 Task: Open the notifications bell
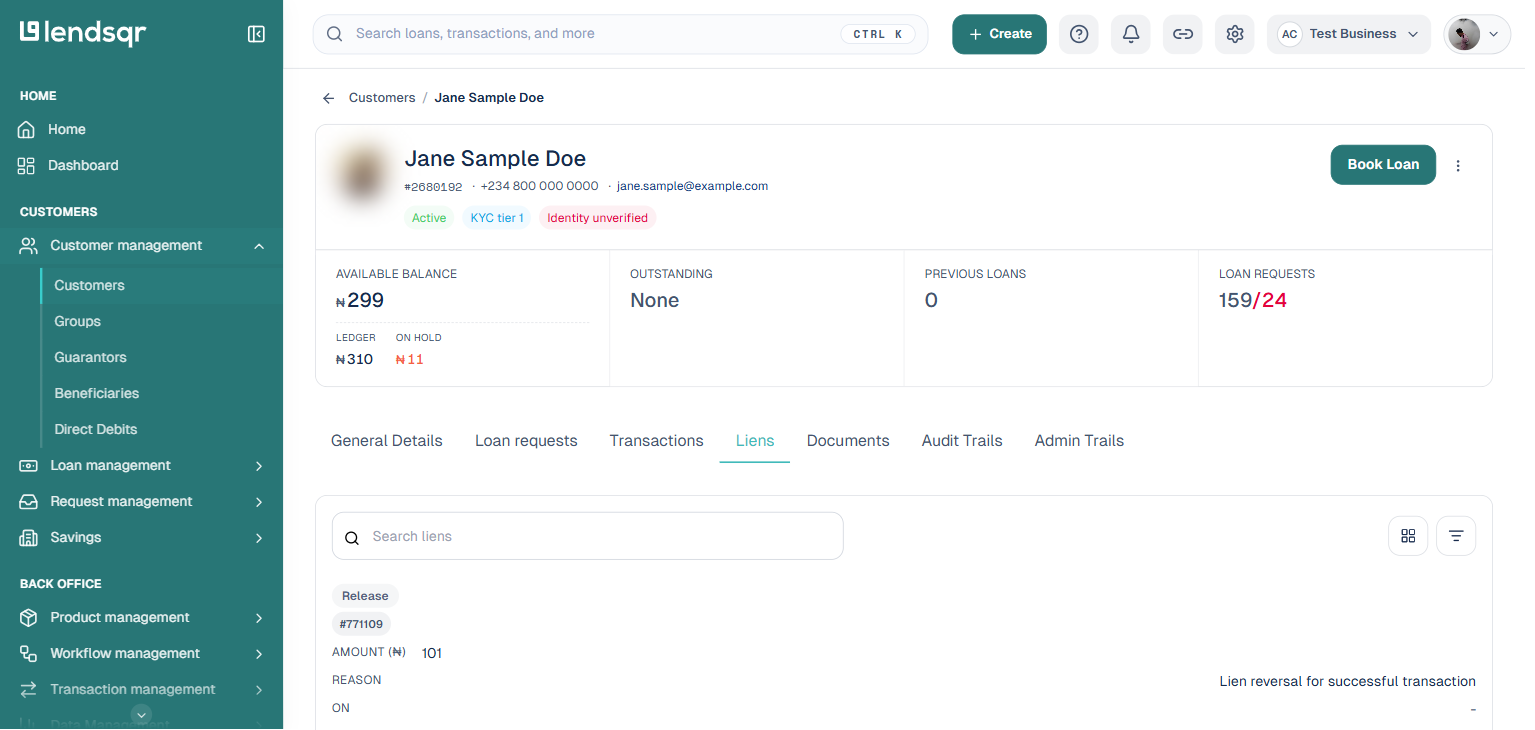[x=1131, y=34]
